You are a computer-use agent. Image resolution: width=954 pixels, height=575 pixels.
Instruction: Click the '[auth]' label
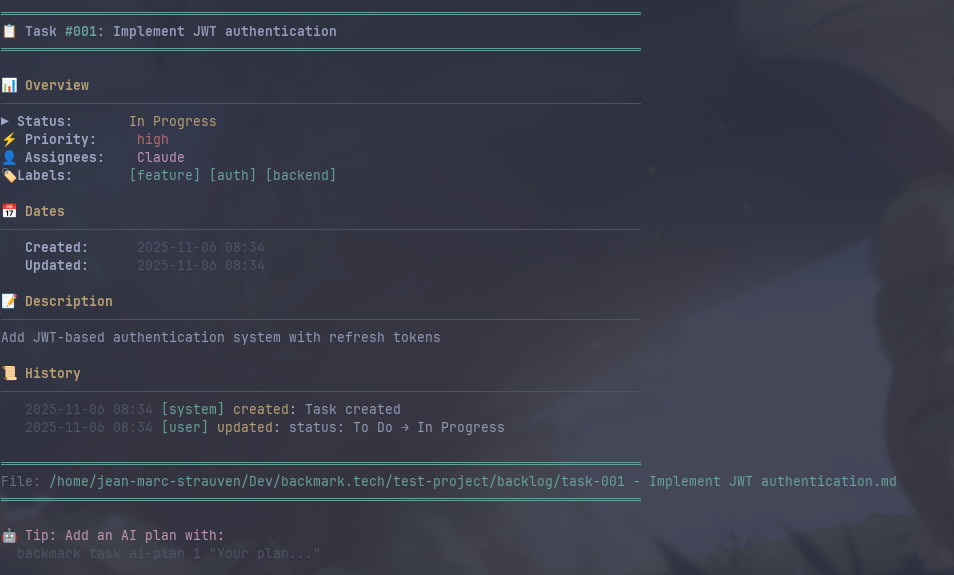[x=232, y=175]
